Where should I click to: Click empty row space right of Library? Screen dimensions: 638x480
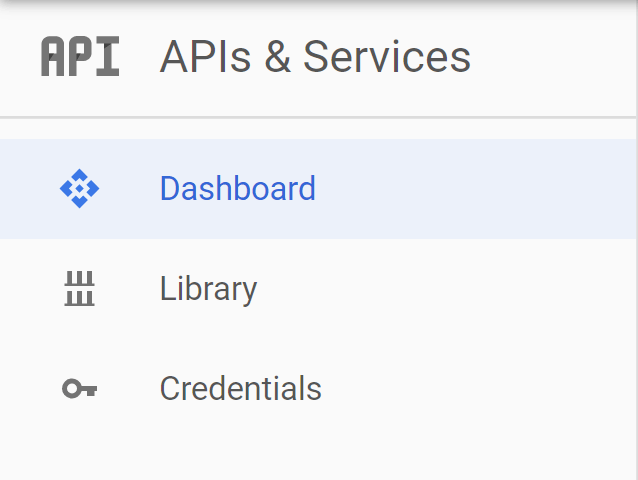[450, 289]
